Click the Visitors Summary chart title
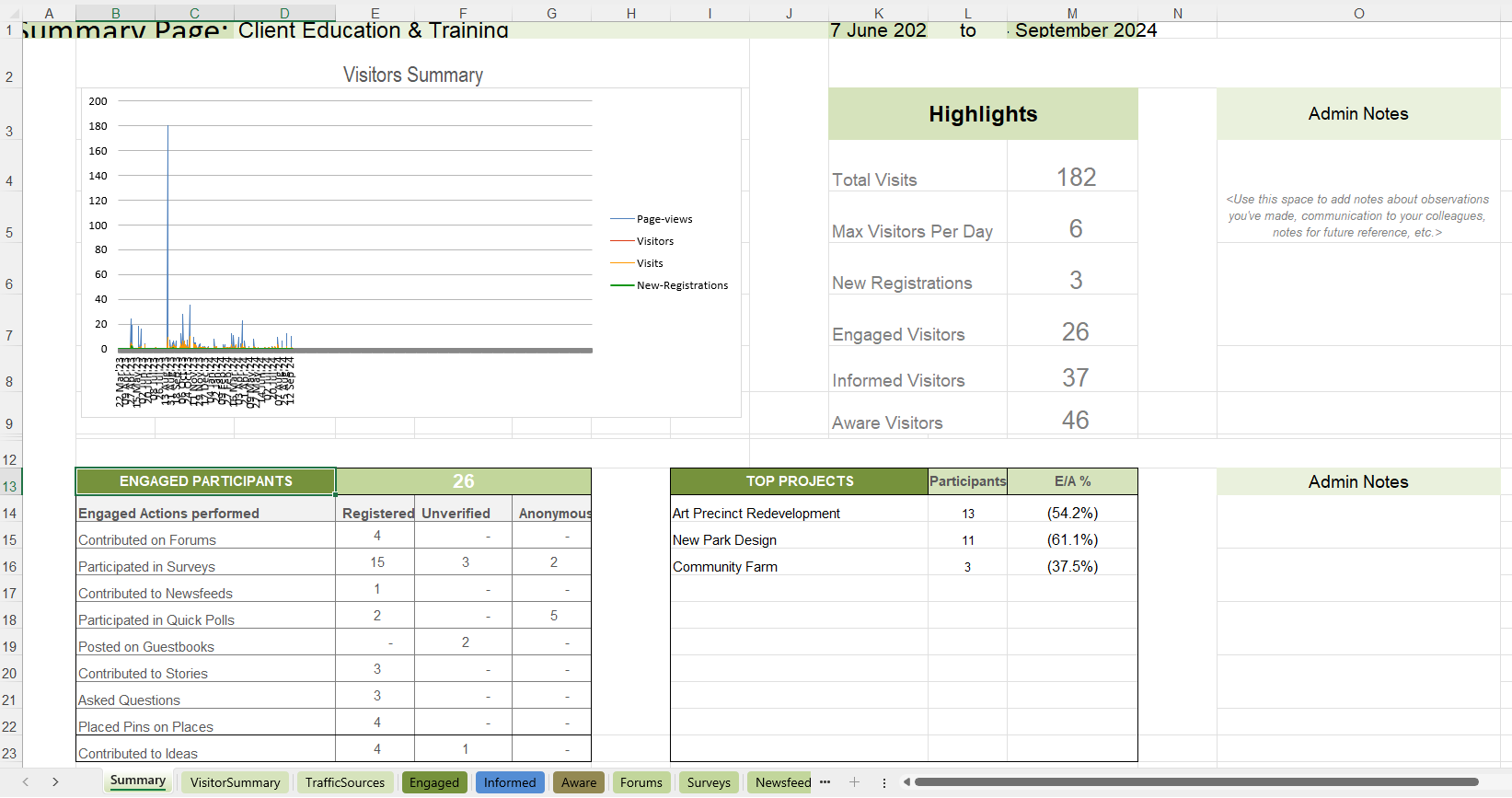Viewport: 1512px width, 798px height. click(413, 75)
